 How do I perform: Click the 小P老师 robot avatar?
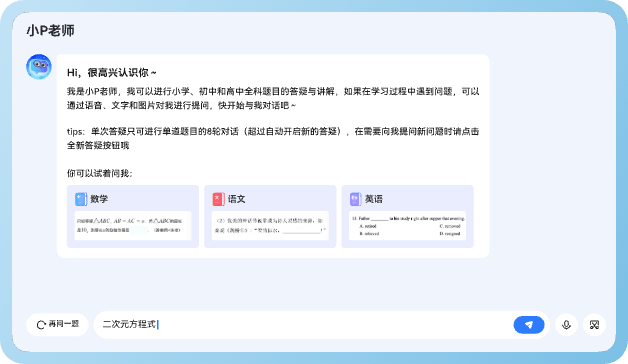click(39, 66)
